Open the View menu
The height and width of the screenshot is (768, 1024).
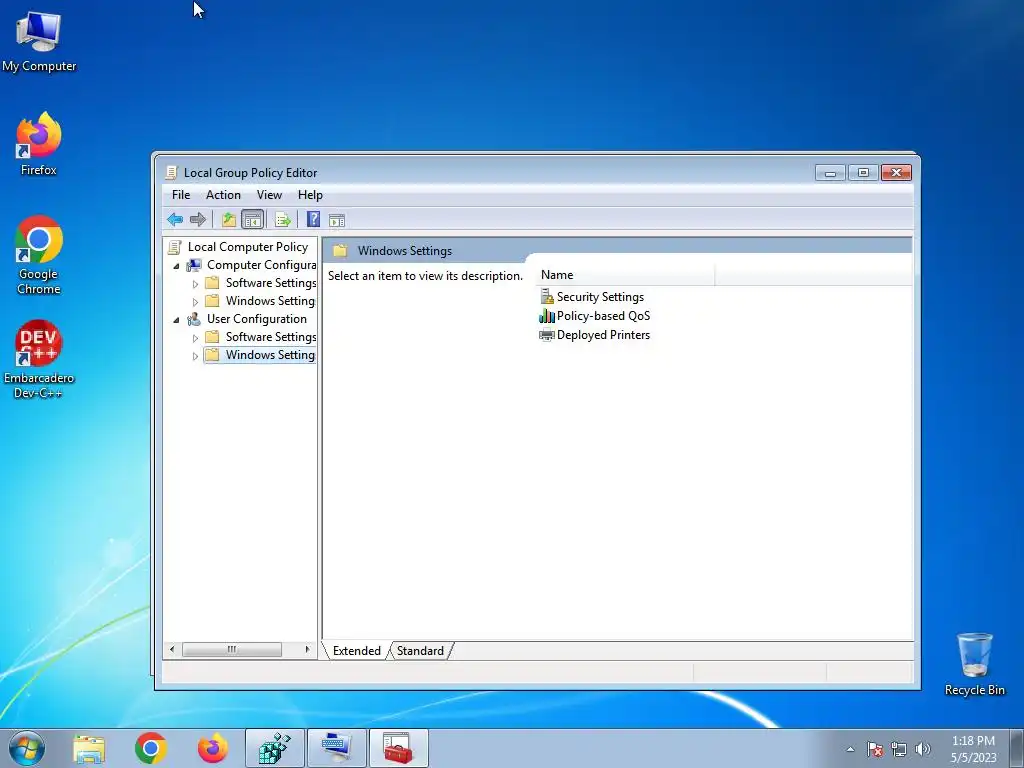(269, 195)
